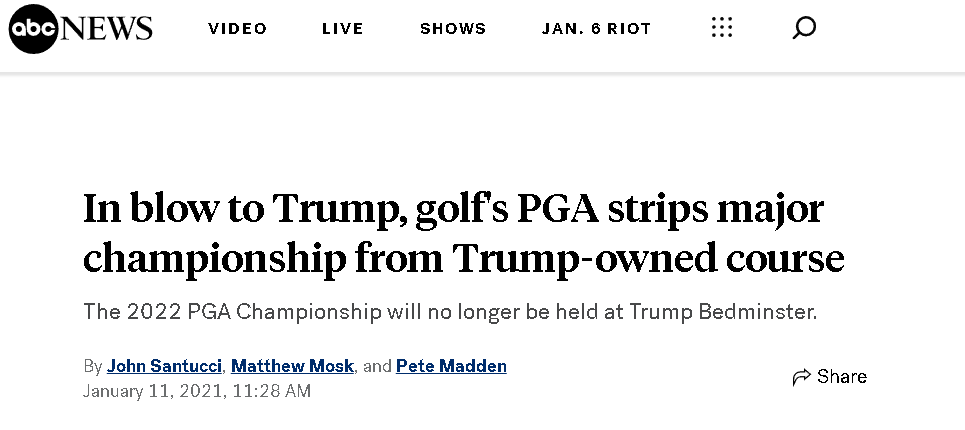Select SHOWS in the top navigation
The width and height of the screenshot is (965, 430).
coord(453,29)
